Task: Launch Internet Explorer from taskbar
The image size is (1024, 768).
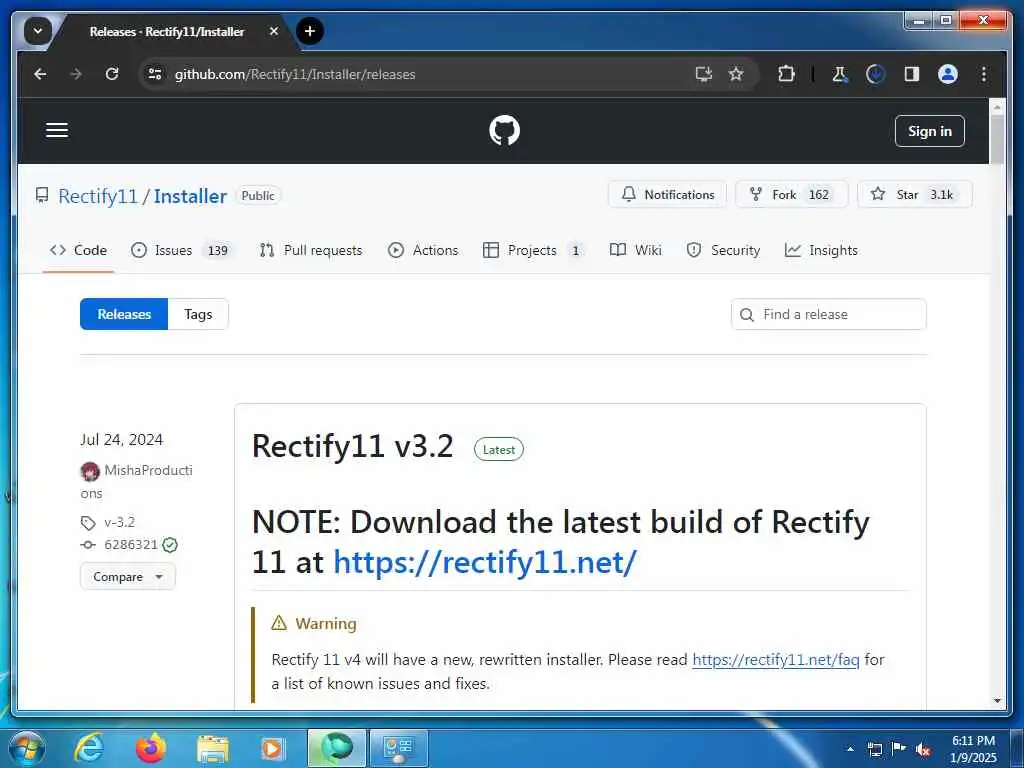Action: 88,748
